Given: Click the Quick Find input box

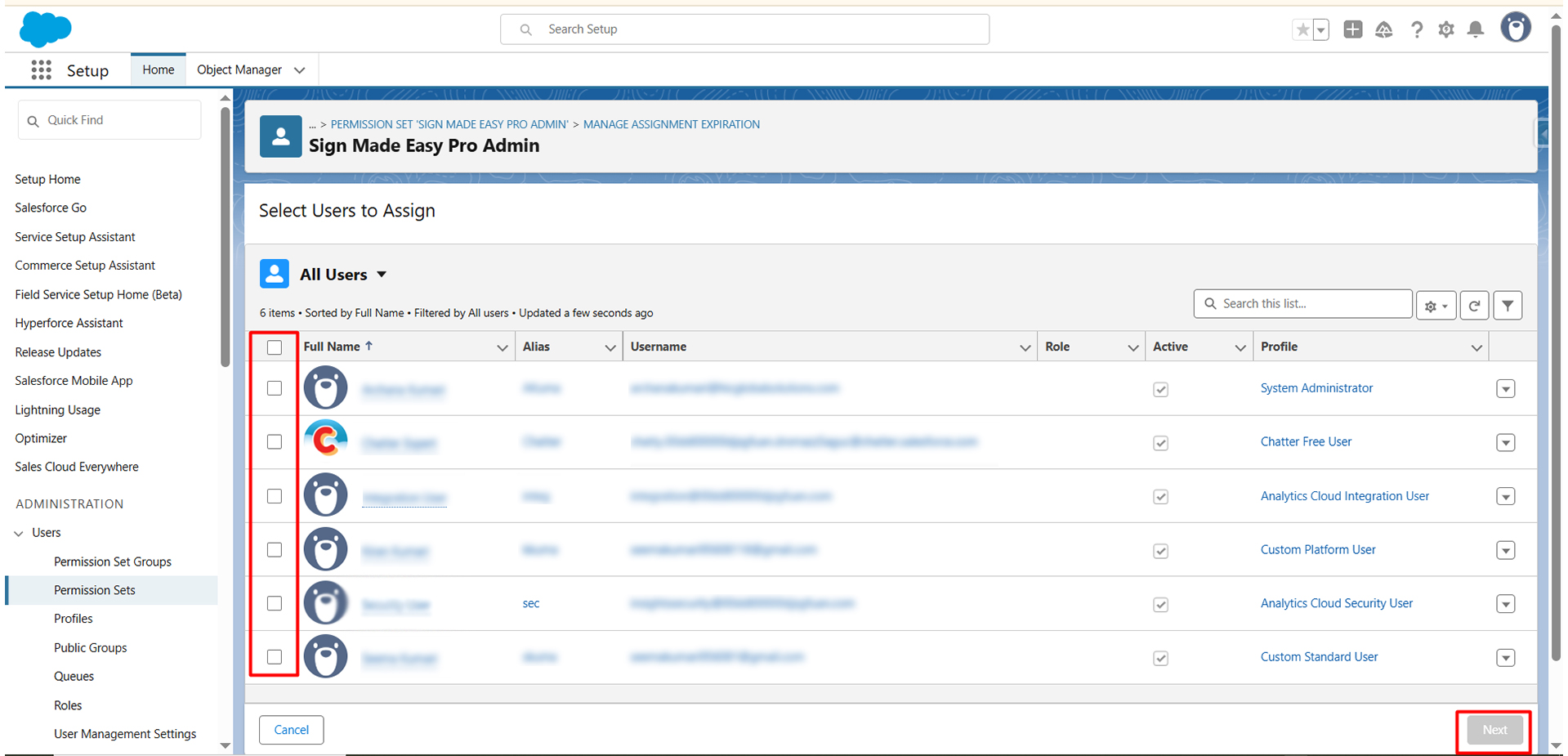Looking at the screenshot, I should tap(109, 120).
